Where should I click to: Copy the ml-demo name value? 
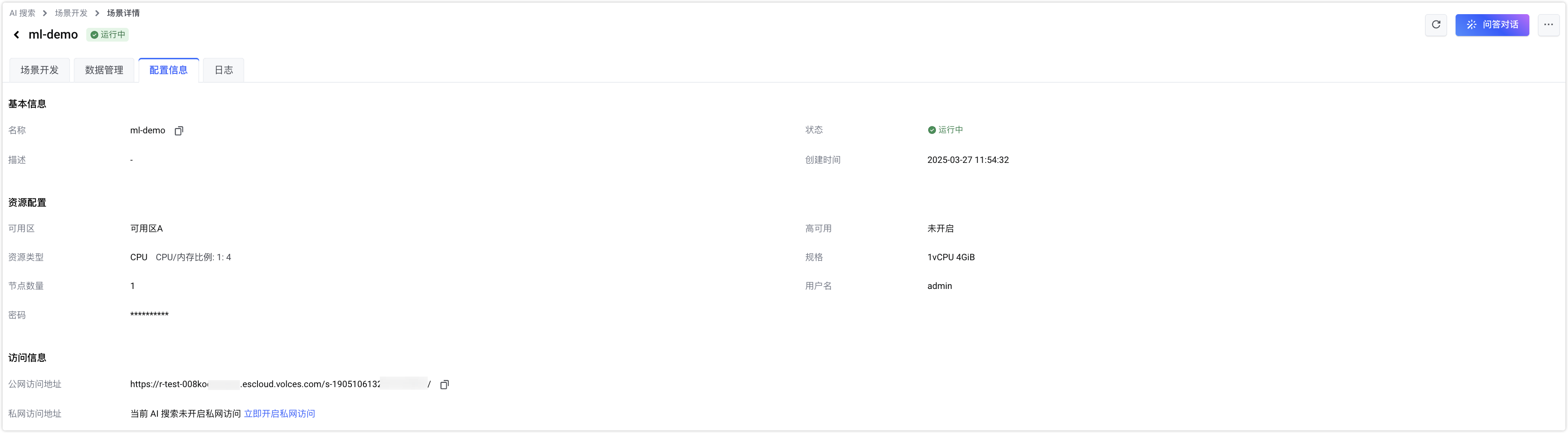179,131
